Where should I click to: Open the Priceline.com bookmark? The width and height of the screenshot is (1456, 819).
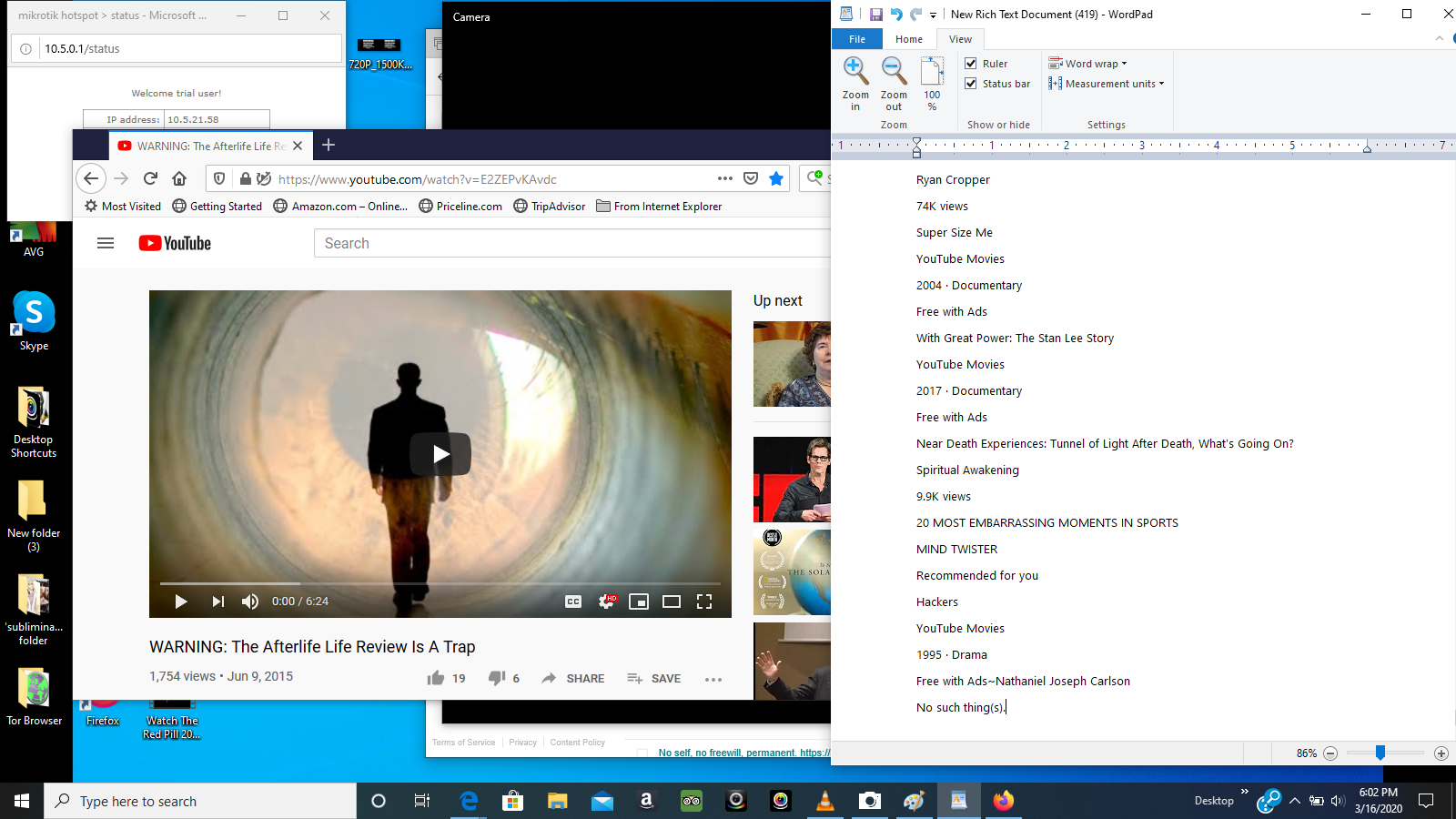pyautogui.click(x=460, y=207)
